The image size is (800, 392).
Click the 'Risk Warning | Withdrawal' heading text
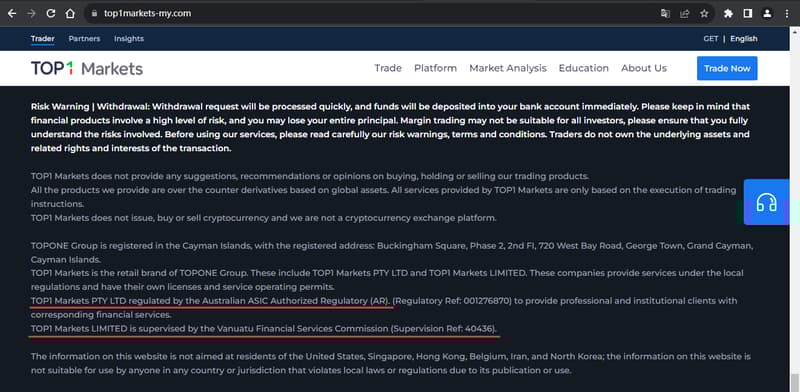[x=89, y=107]
